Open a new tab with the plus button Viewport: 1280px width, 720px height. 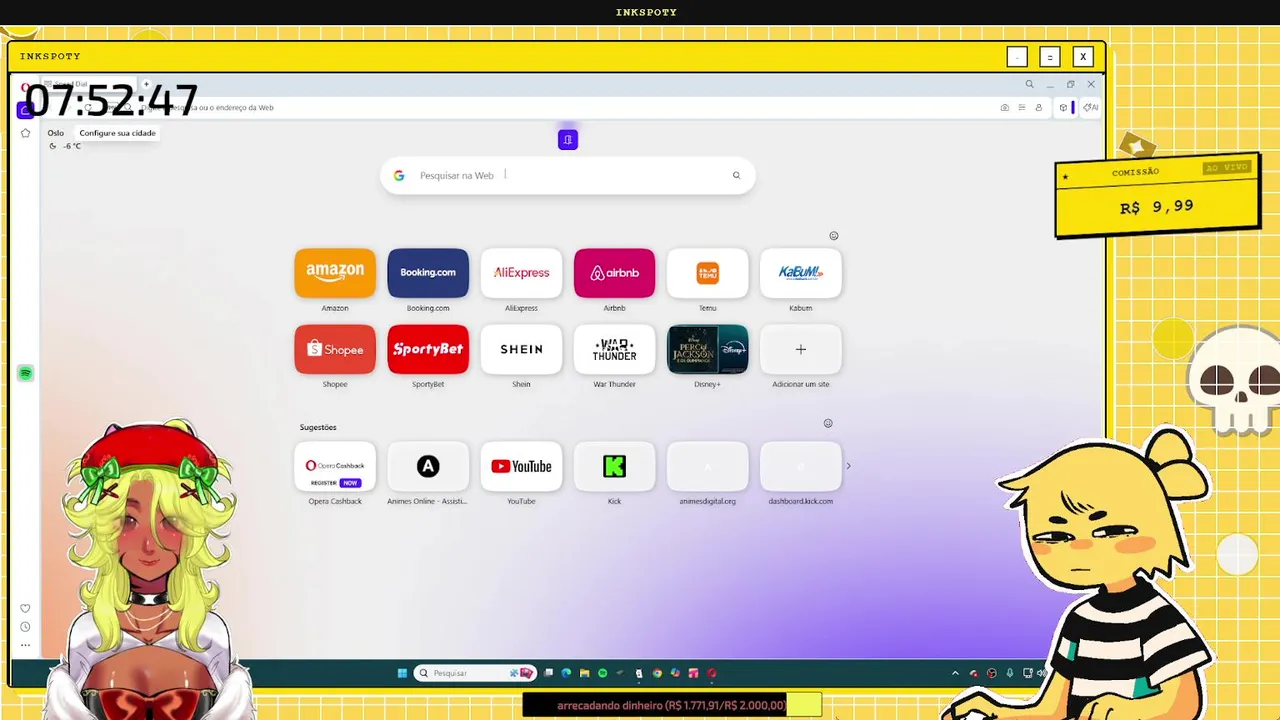[146, 84]
